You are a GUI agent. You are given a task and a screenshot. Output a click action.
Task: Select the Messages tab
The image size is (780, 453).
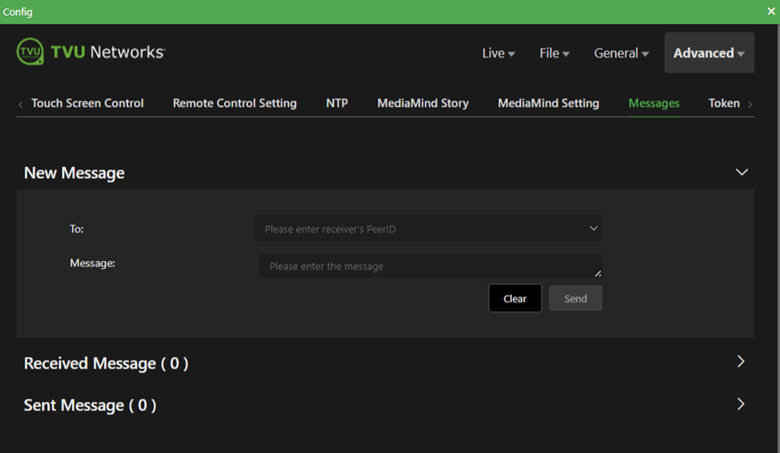click(653, 103)
